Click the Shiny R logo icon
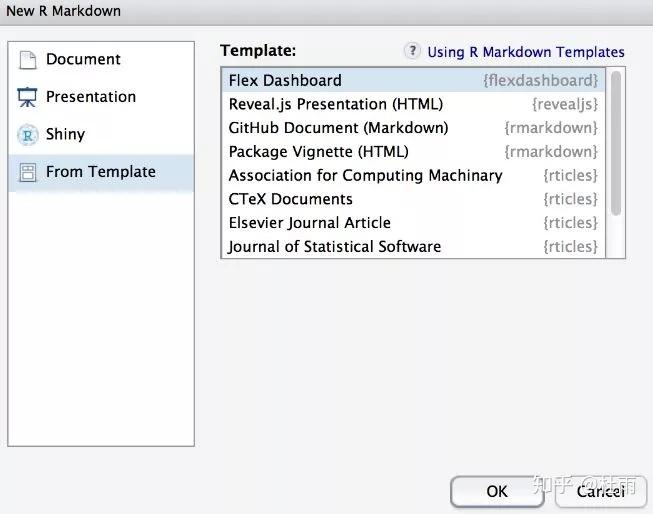This screenshot has height=514, width=653. click(27, 135)
